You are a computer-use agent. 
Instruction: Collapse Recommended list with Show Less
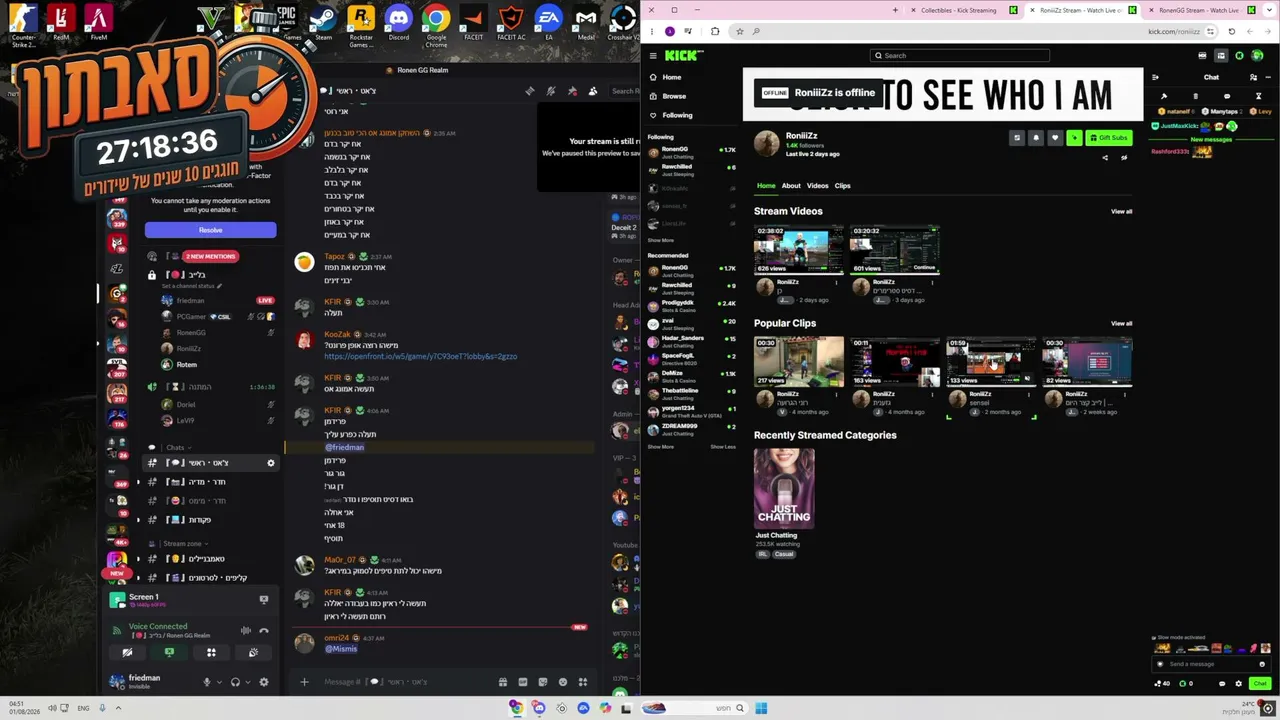(x=723, y=447)
